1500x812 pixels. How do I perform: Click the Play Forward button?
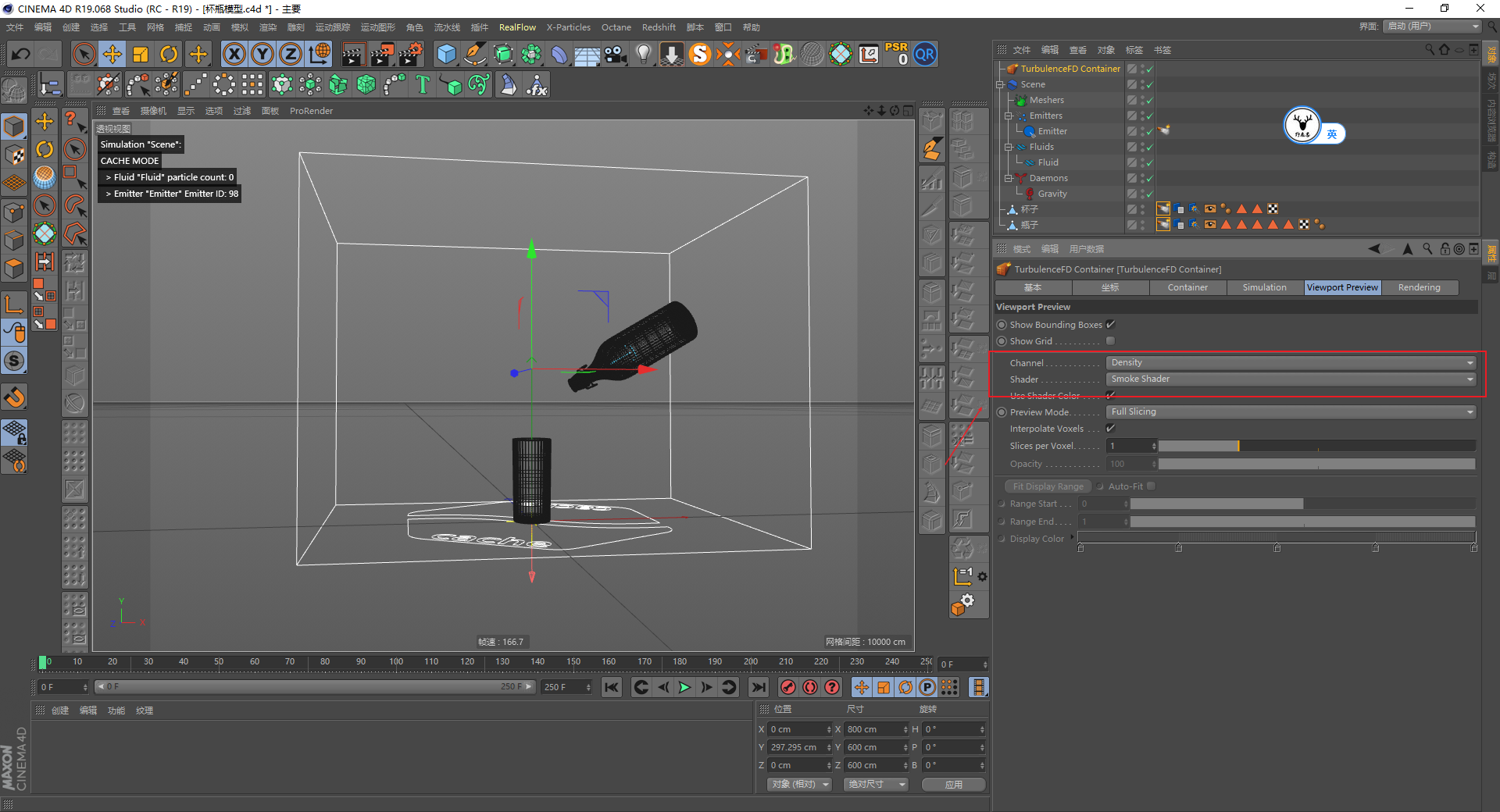(x=684, y=687)
